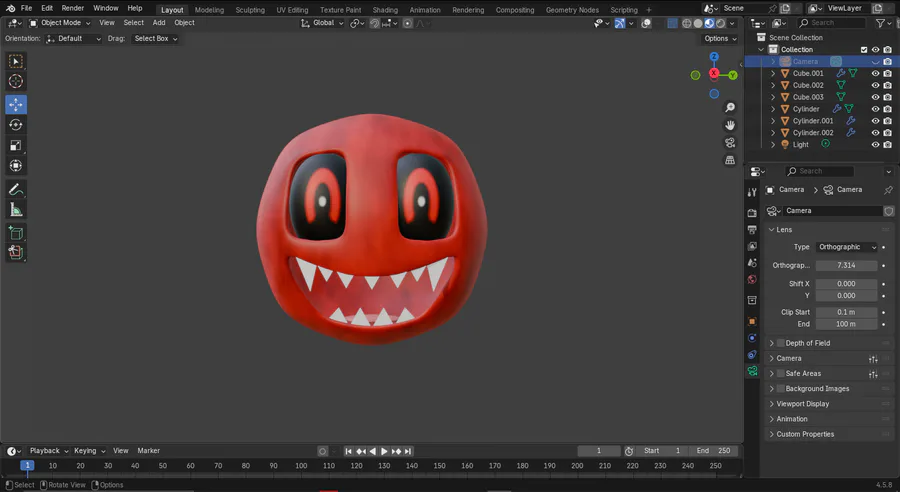Select the Move tool in the toolbar
This screenshot has height=492, width=900.
coord(16,104)
